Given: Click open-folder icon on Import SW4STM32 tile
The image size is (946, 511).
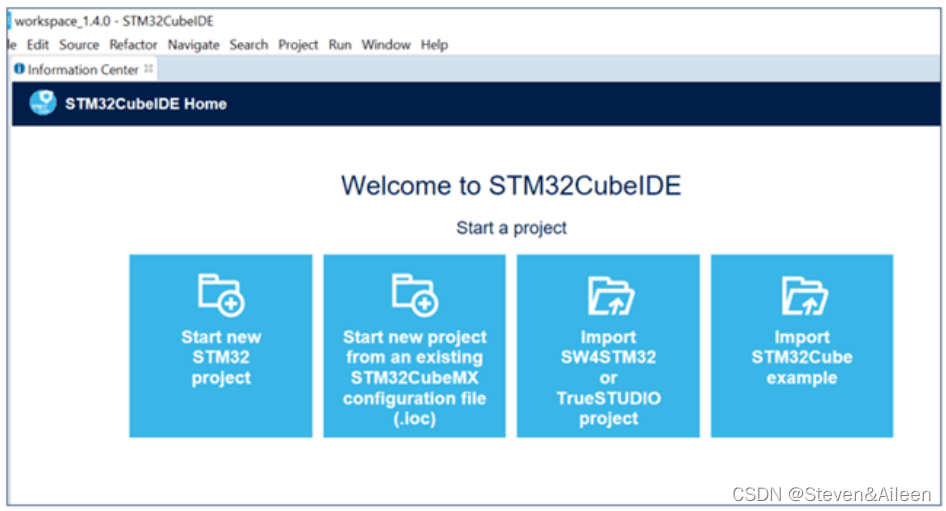Looking at the screenshot, I should pyautogui.click(x=611, y=296).
